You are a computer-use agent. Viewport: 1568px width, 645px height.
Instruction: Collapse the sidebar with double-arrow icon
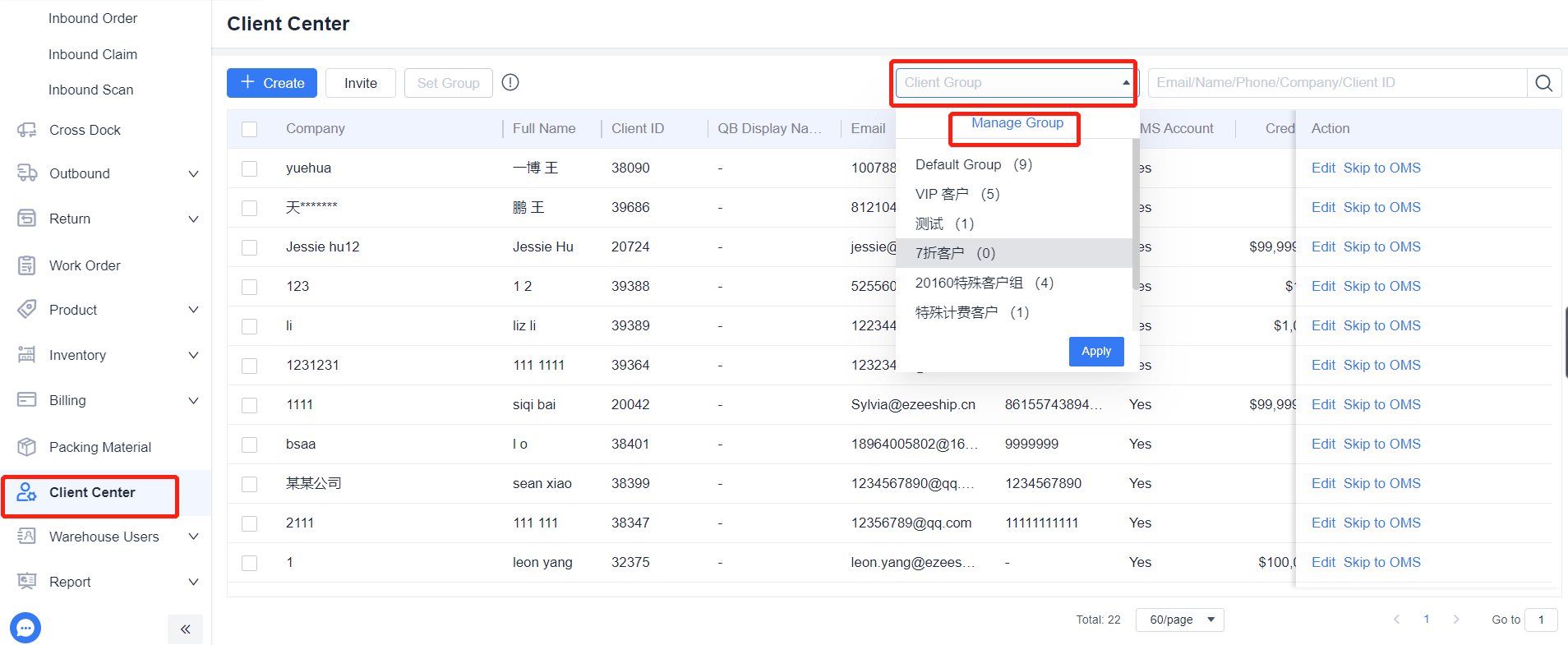point(185,629)
